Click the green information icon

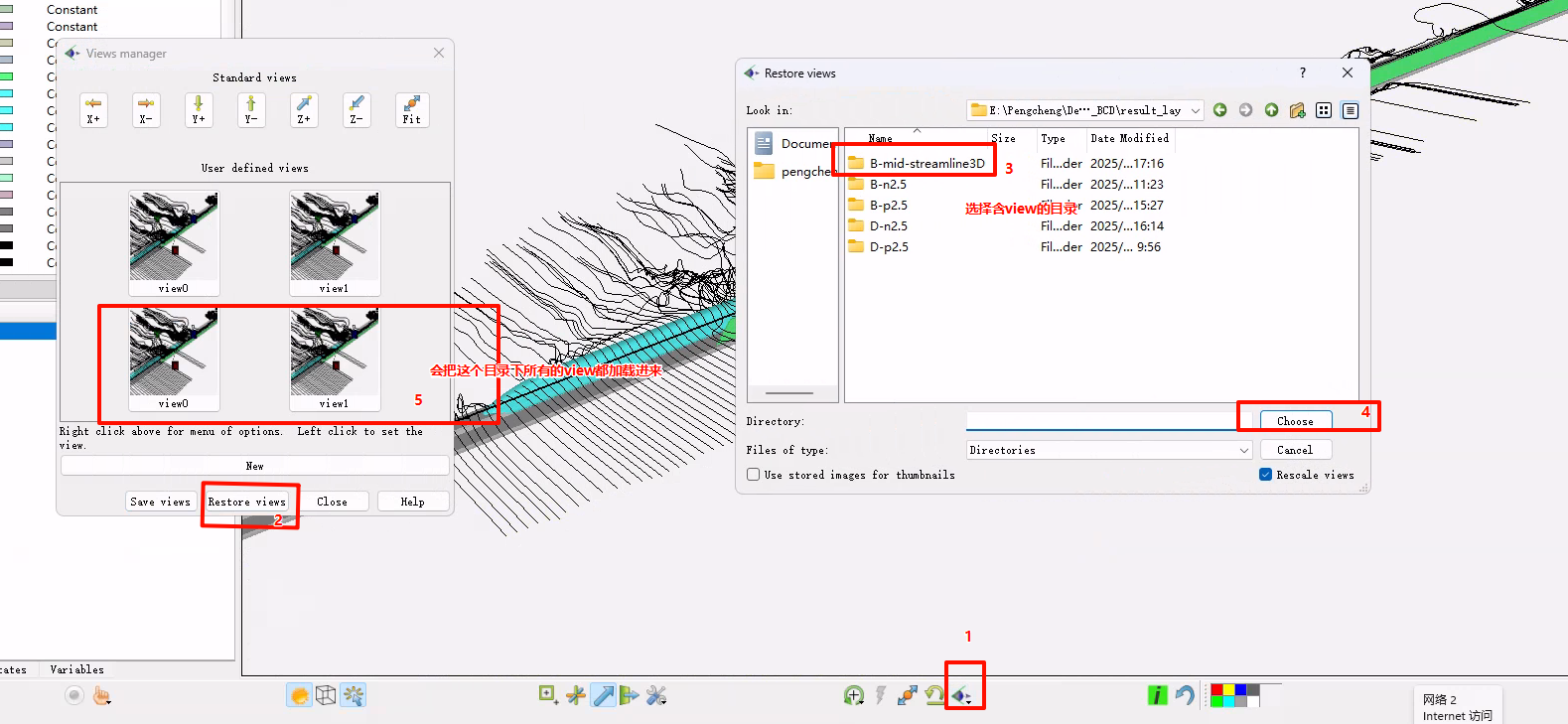(x=1157, y=695)
